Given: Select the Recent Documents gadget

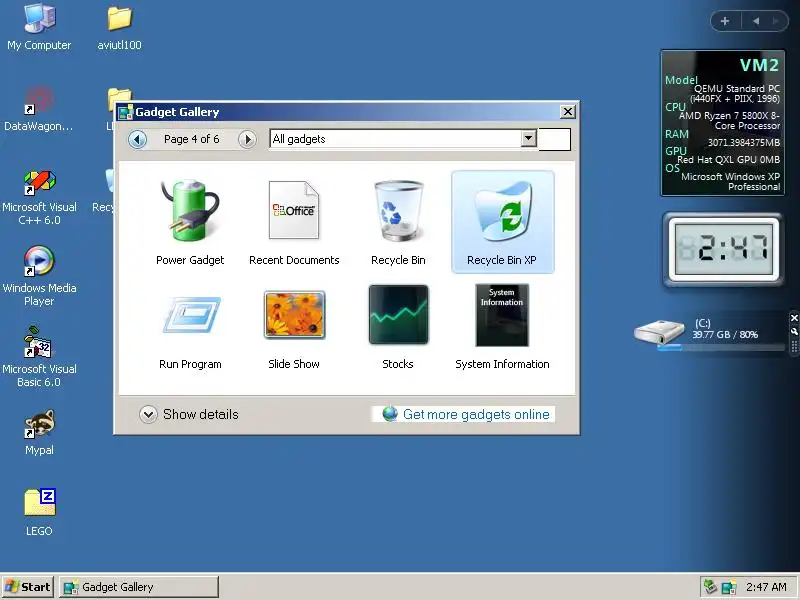Looking at the screenshot, I should [294, 222].
